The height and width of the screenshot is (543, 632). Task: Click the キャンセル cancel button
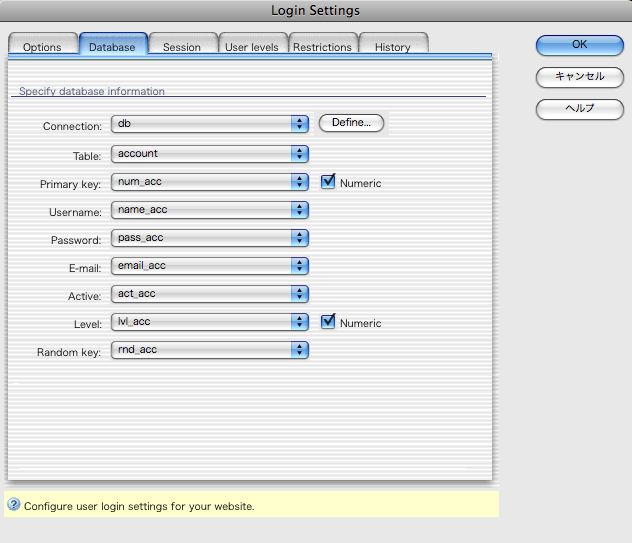[579, 77]
